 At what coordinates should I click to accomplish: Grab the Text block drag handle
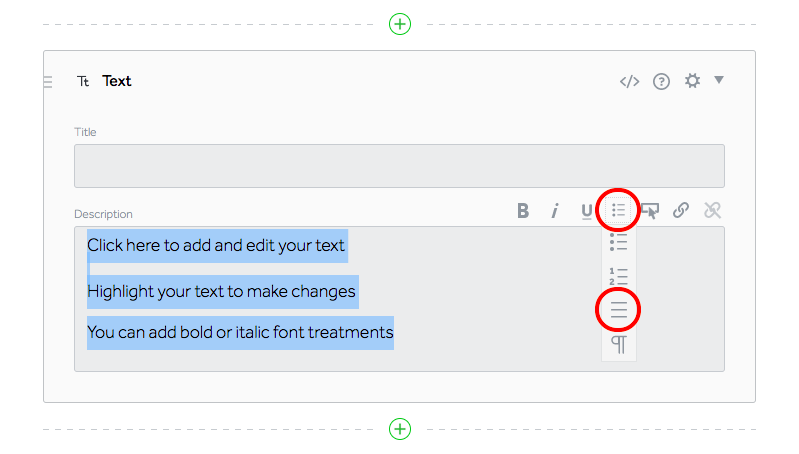(x=47, y=82)
